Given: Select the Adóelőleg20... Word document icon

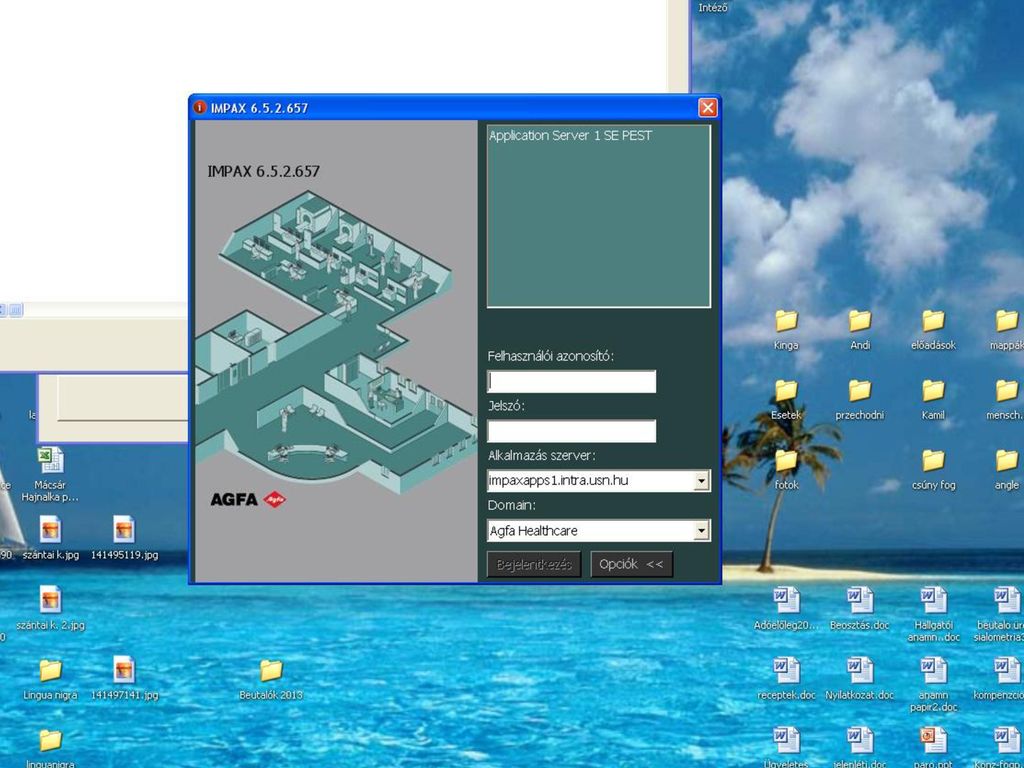Looking at the screenshot, I should point(786,600).
